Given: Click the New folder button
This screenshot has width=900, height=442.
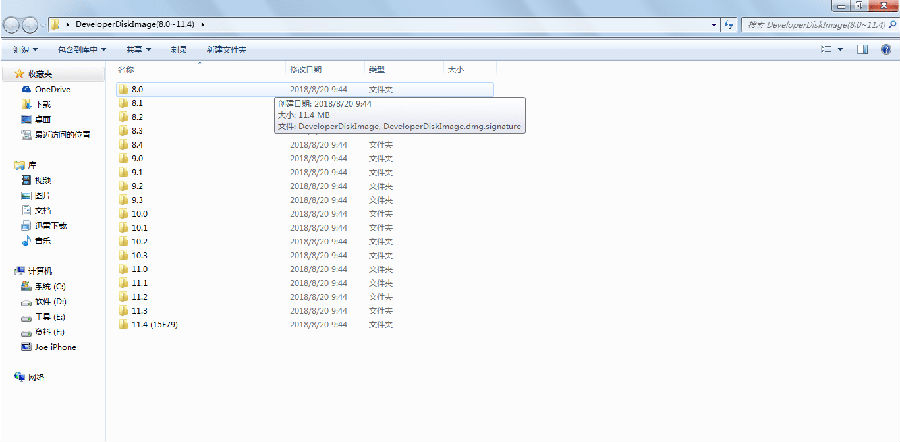Looking at the screenshot, I should pyautogui.click(x=227, y=50).
